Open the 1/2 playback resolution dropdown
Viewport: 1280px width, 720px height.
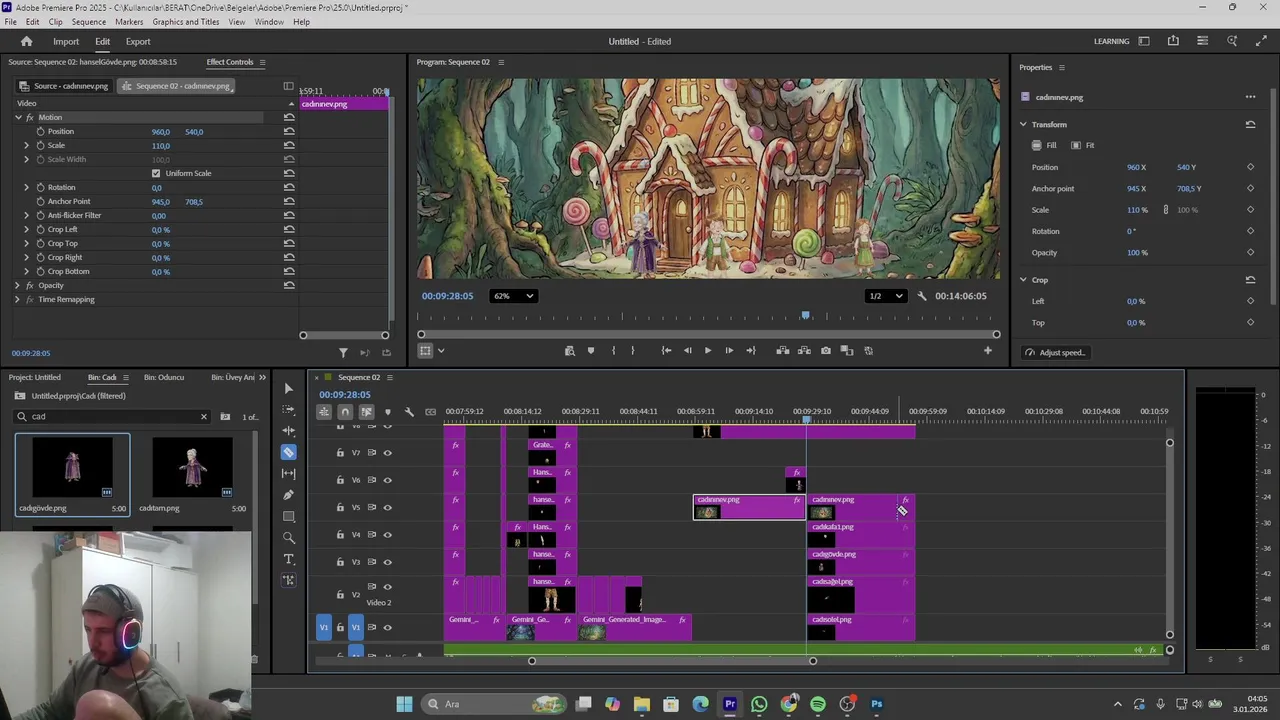[x=886, y=296]
